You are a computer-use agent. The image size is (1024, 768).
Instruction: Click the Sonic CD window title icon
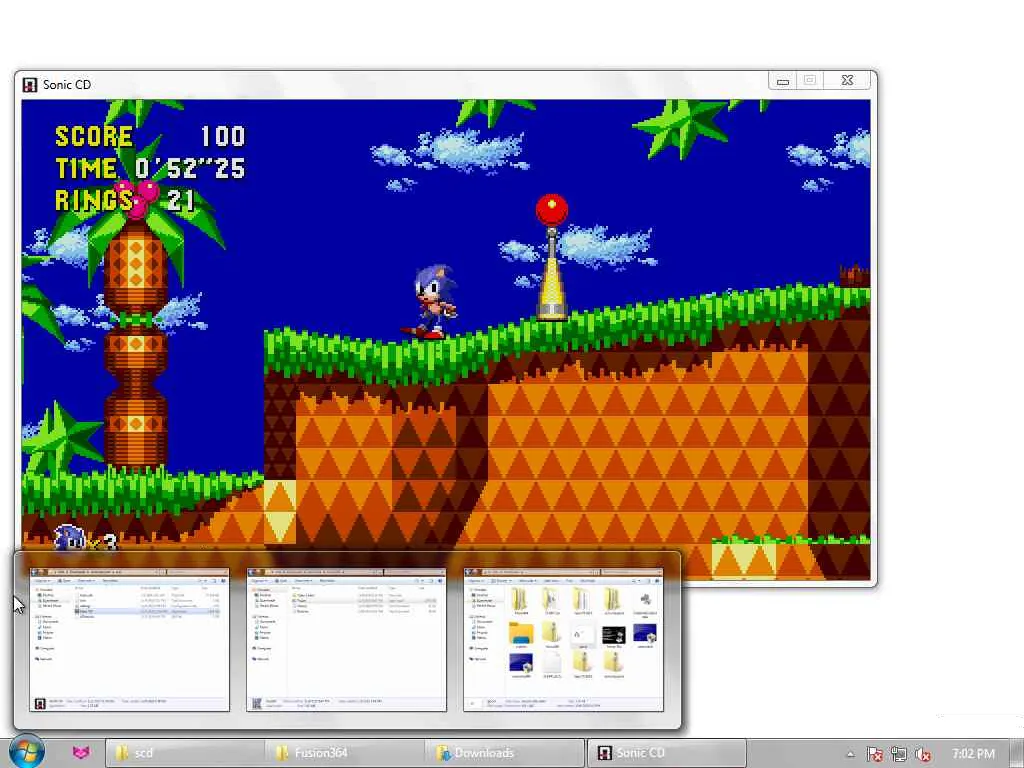[x=29, y=85]
